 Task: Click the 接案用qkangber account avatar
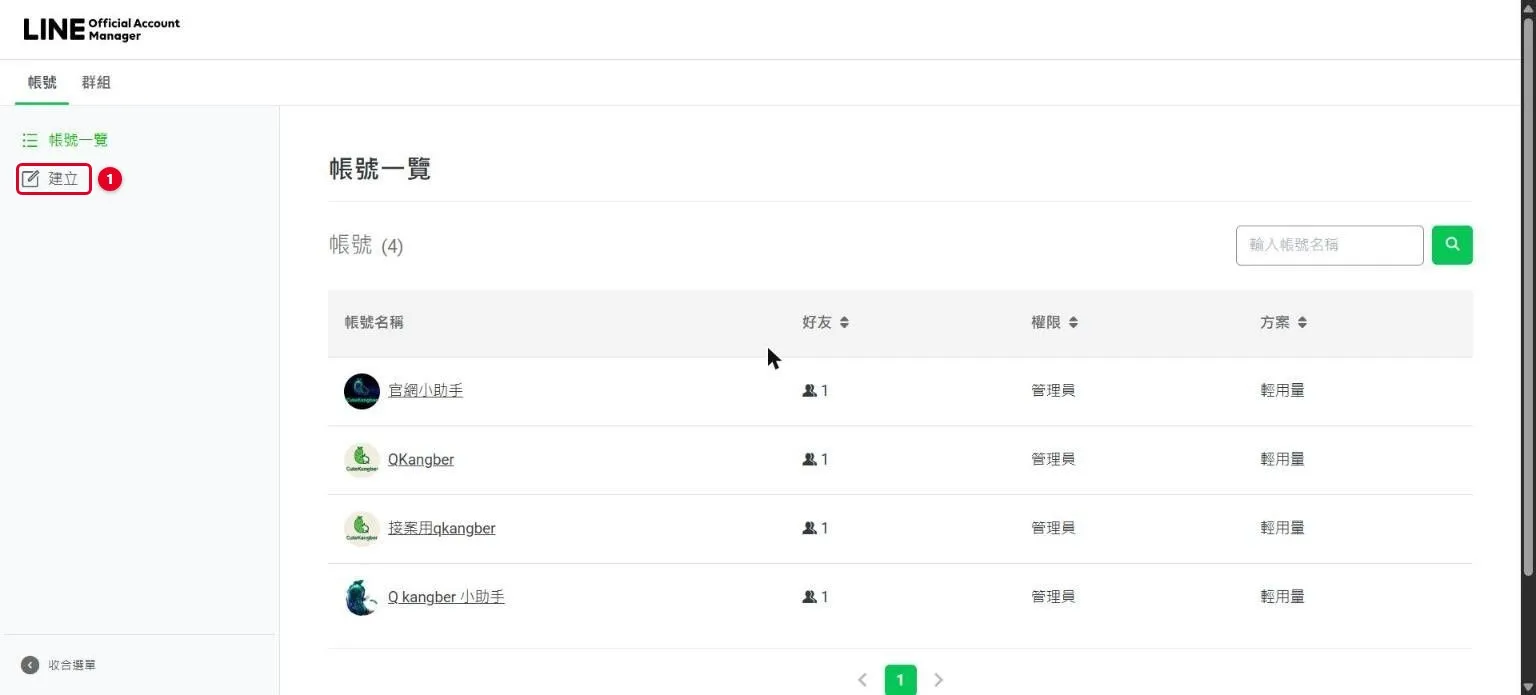tap(362, 529)
